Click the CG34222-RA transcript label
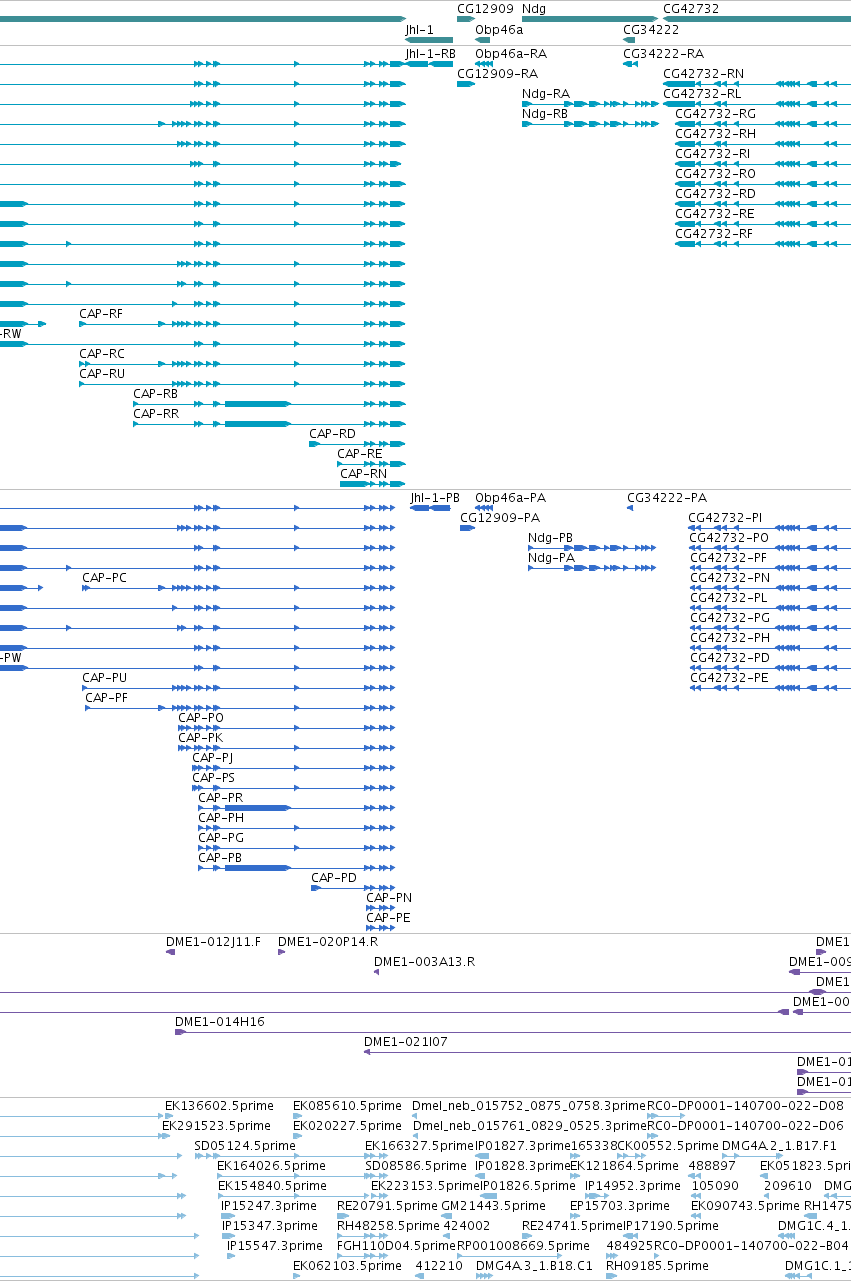851x1281 pixels. (663, 54)
